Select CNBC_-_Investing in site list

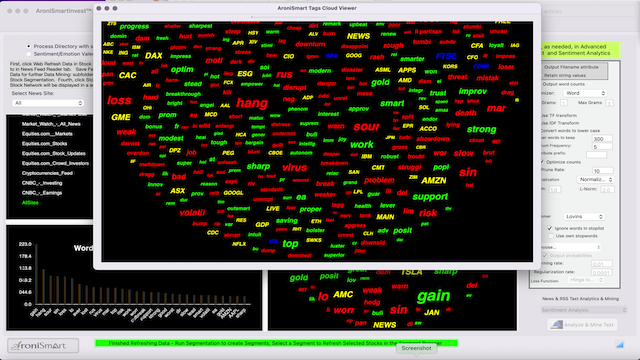(42, 183)
